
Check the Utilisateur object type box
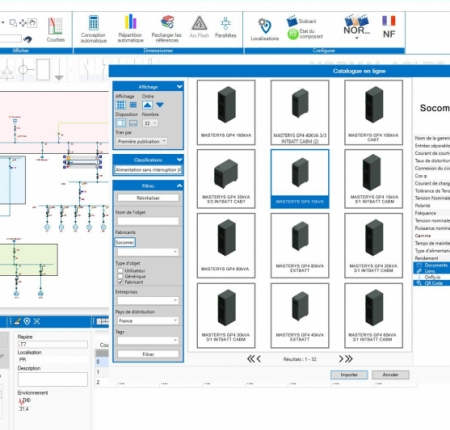120,271
